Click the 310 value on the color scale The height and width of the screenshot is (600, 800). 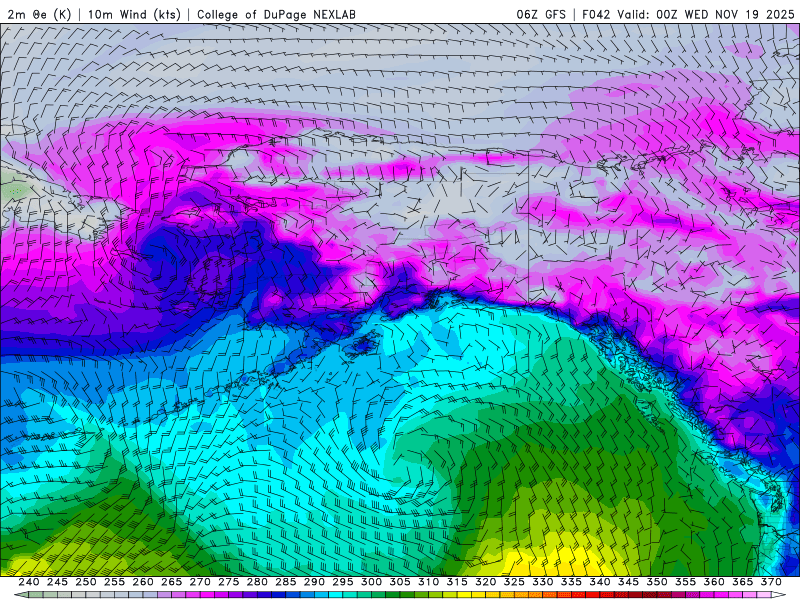pos(429,582)
